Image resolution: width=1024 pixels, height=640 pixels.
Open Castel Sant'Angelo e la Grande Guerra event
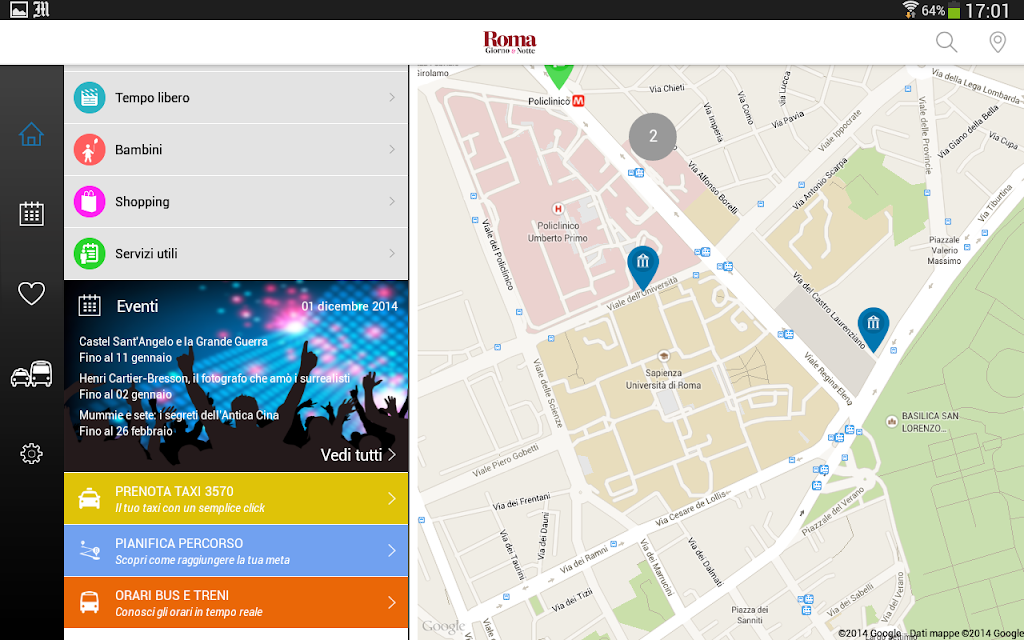[174, 349]
